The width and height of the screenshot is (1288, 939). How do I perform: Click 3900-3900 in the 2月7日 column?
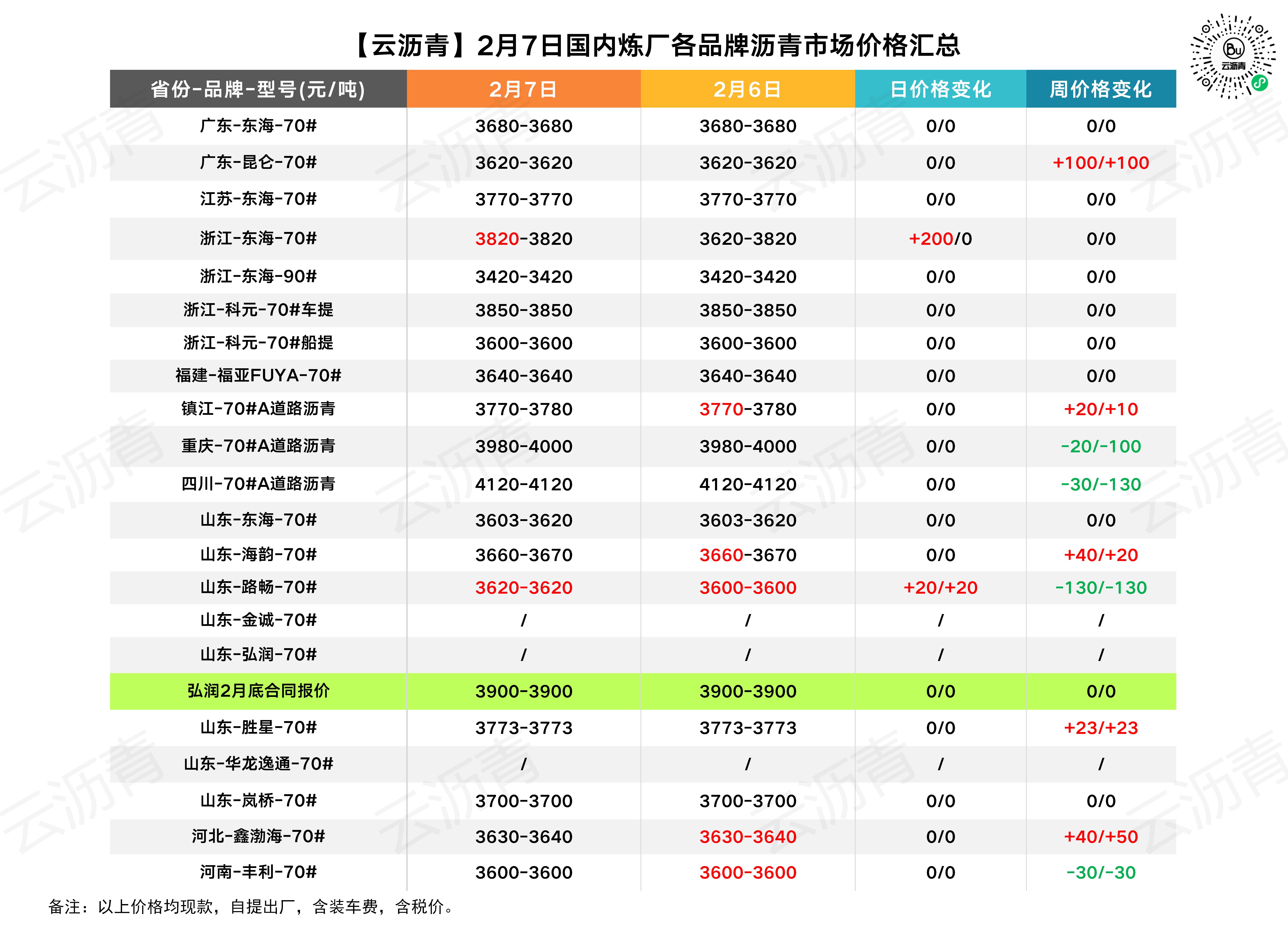pyautogui.click(x=524, y=692)
